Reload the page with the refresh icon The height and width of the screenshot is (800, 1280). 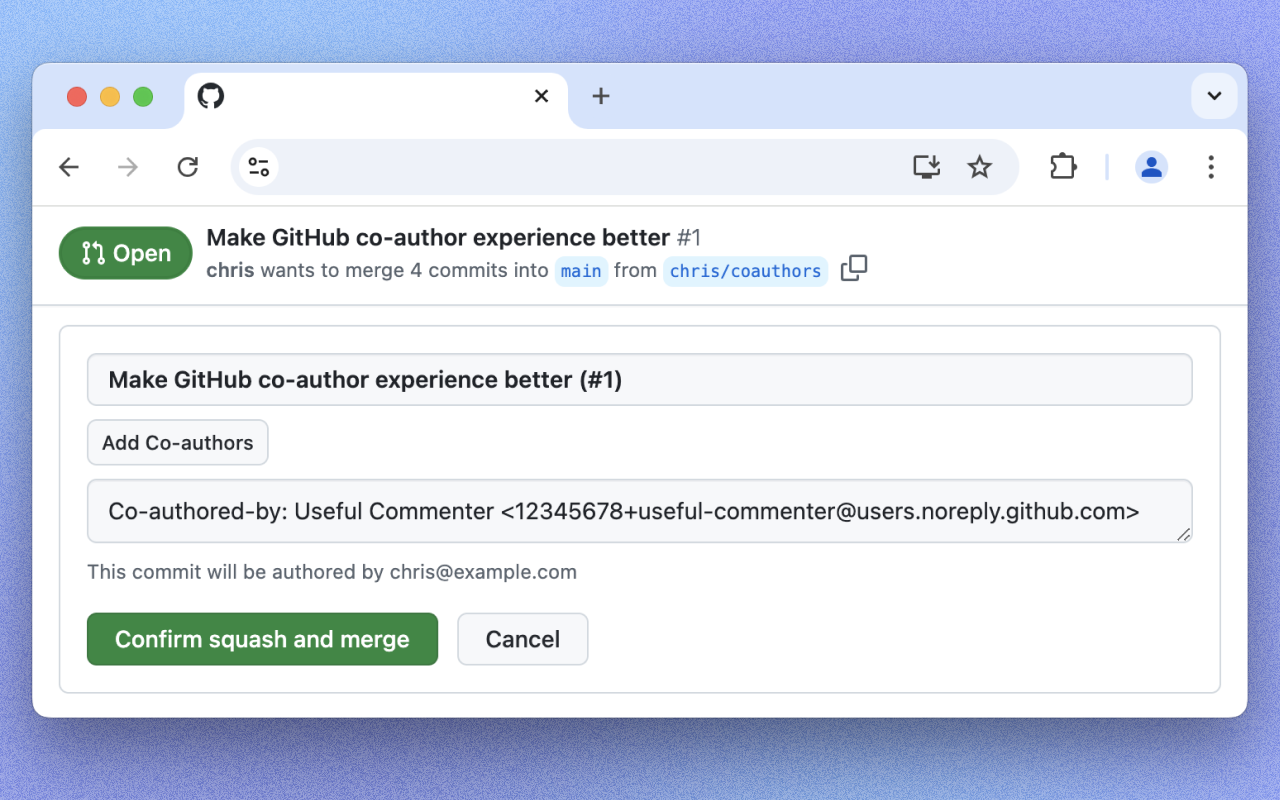(188, 167)
